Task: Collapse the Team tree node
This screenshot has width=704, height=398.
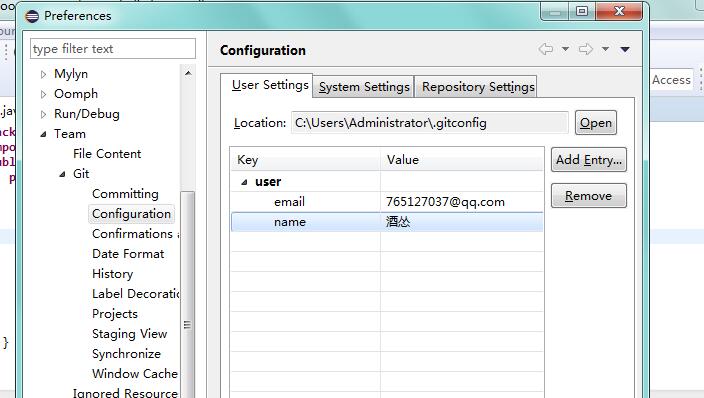Action: [43, 134]
